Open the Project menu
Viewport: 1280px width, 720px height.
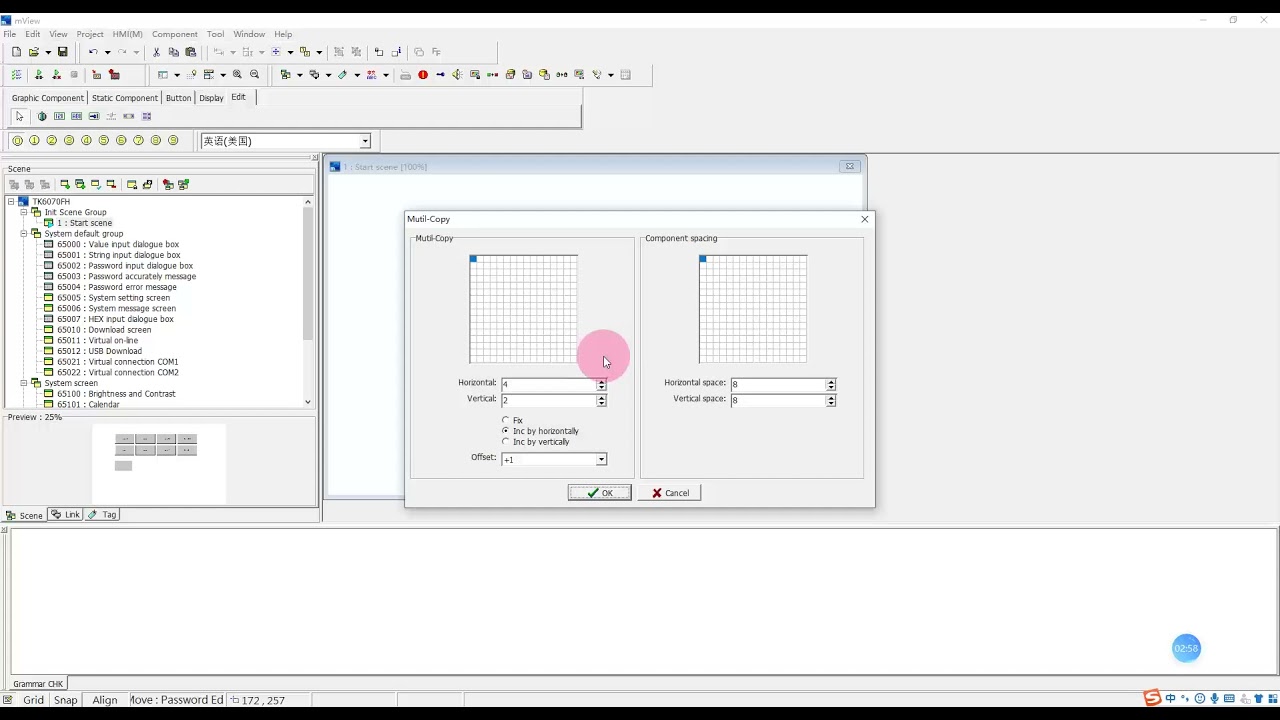[90, 34]
